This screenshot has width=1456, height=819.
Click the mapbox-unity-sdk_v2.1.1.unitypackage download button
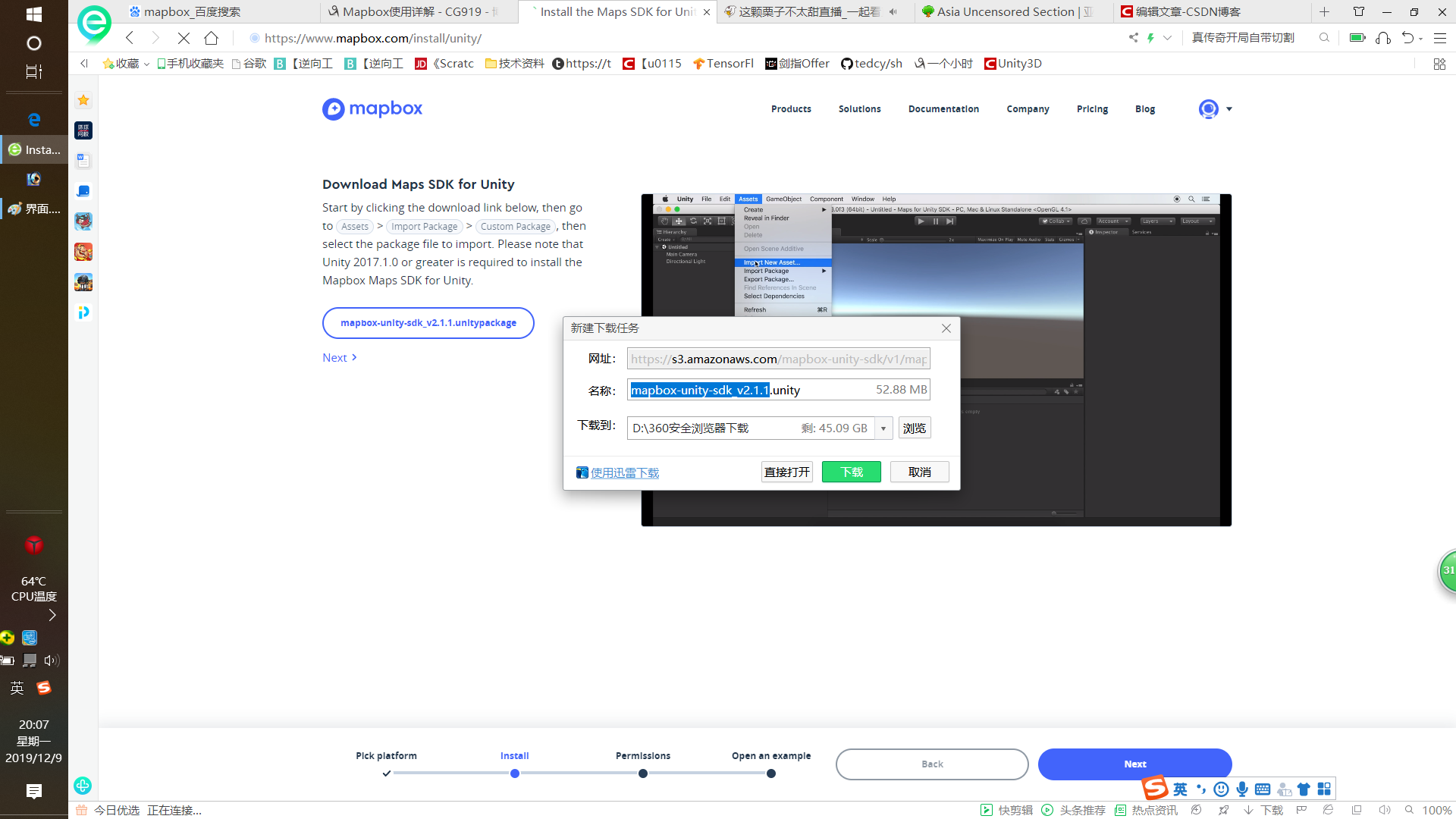click(x=428, y=322)
